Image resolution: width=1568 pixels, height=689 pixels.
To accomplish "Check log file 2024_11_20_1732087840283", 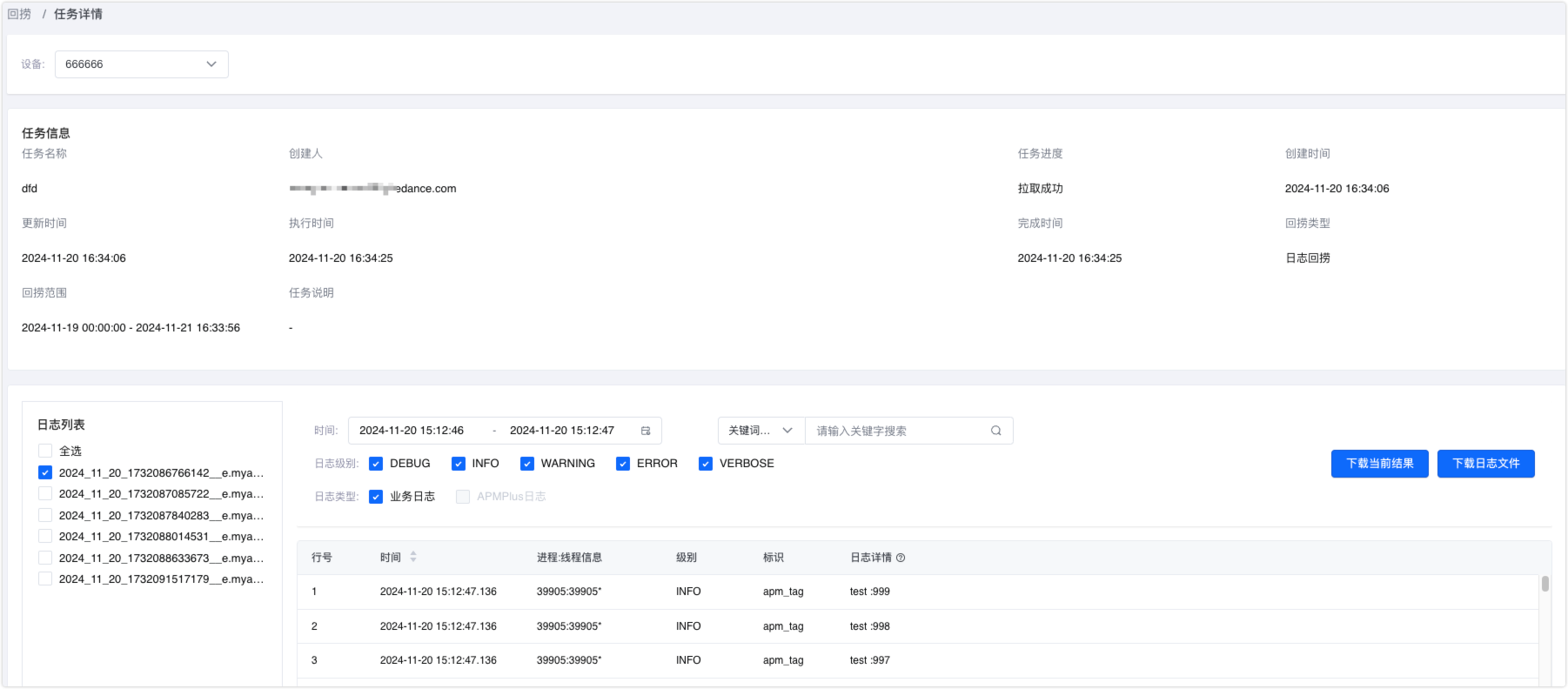I will pyautogui.click(x=45, y=515).
